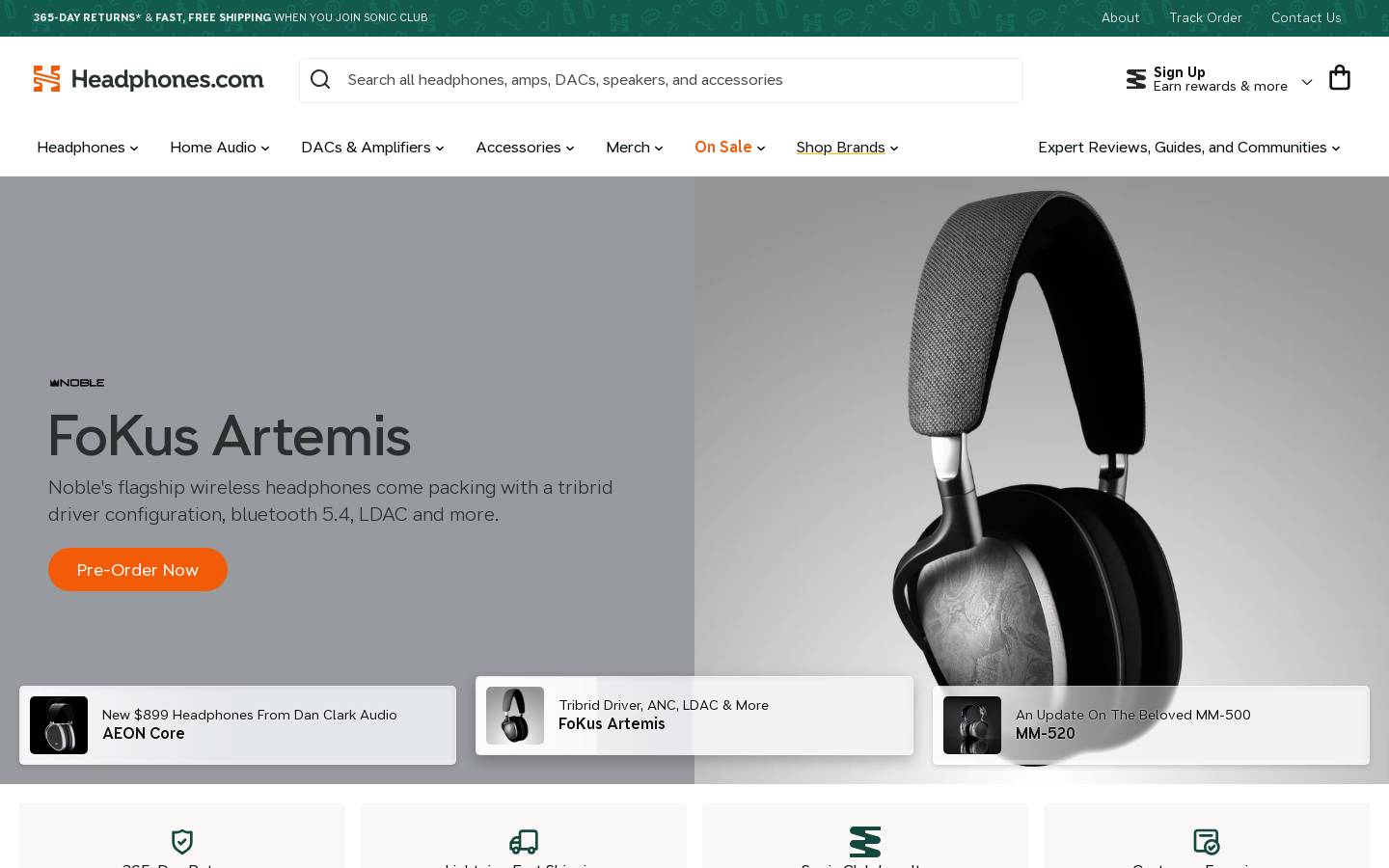Select the FoKus Artemis slide card
The height and width of the screenshot is (868, 1389).
pyautogui.click(x=694, y=716)
